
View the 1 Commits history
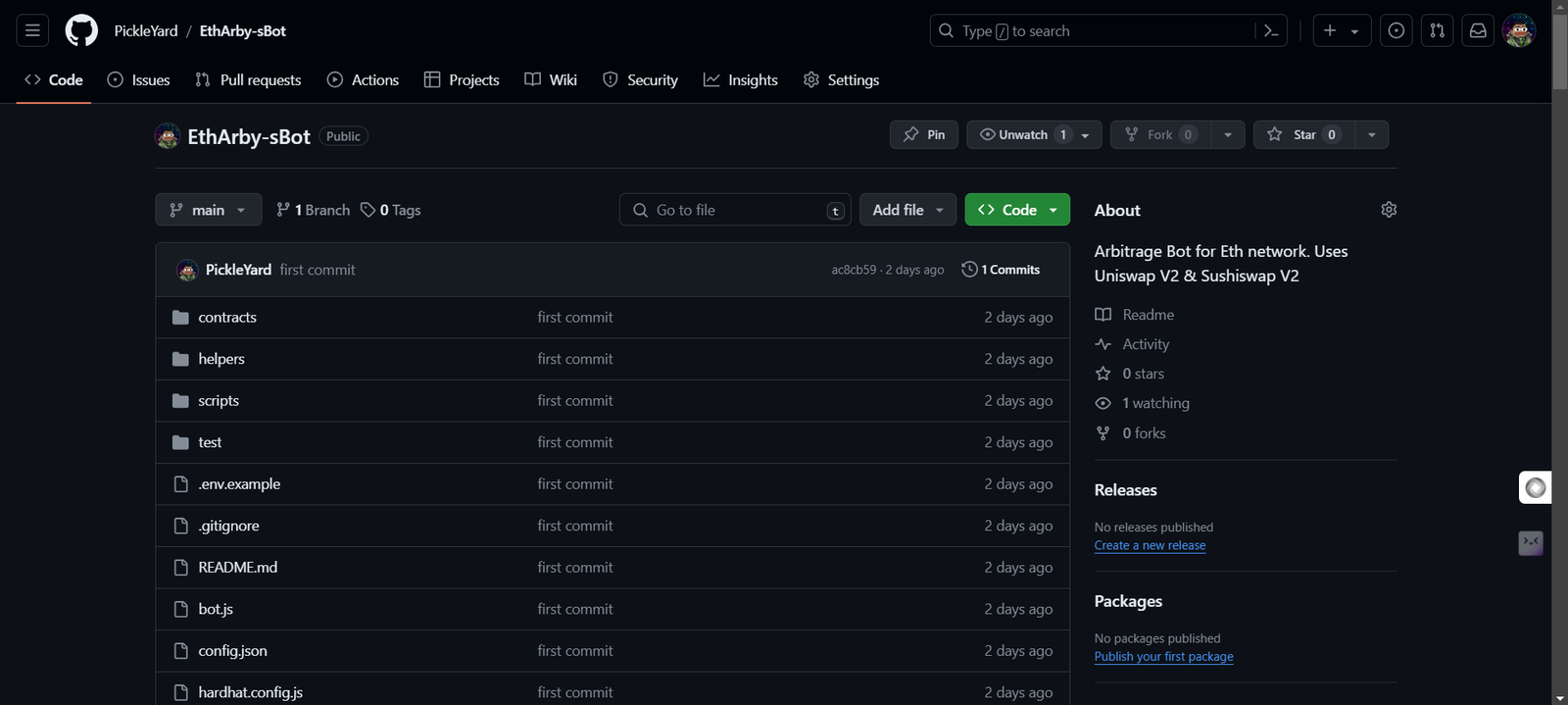click(1001, 270)
